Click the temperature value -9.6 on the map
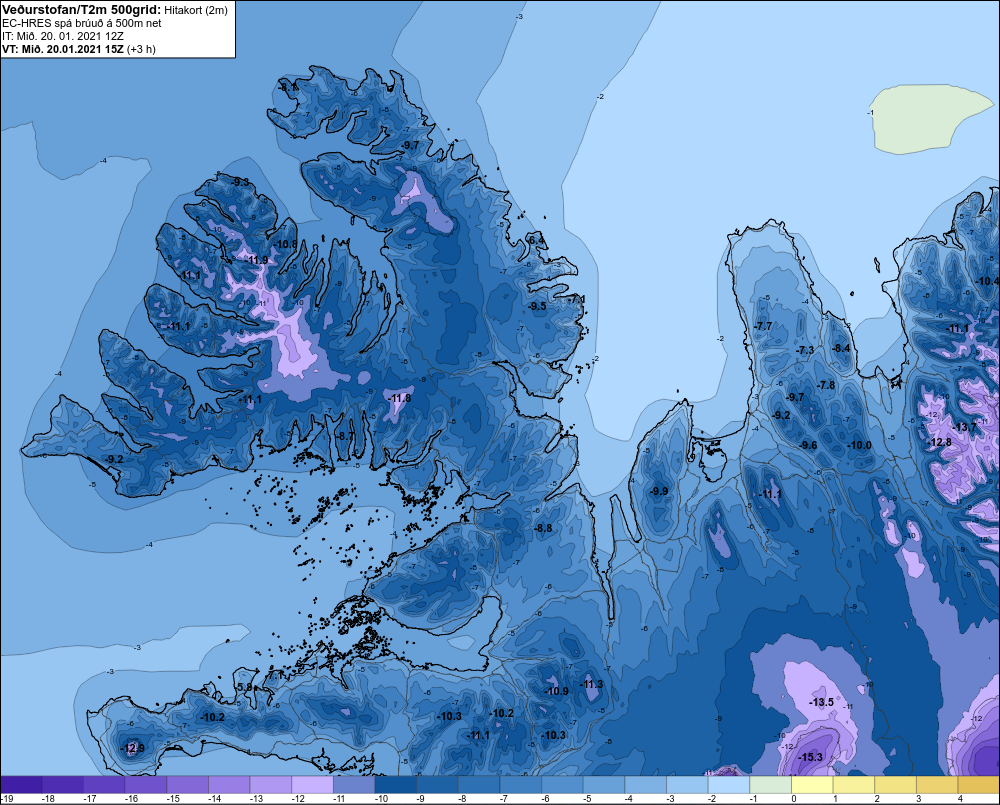The image size is (1000, 805). [x=808, y=445]
